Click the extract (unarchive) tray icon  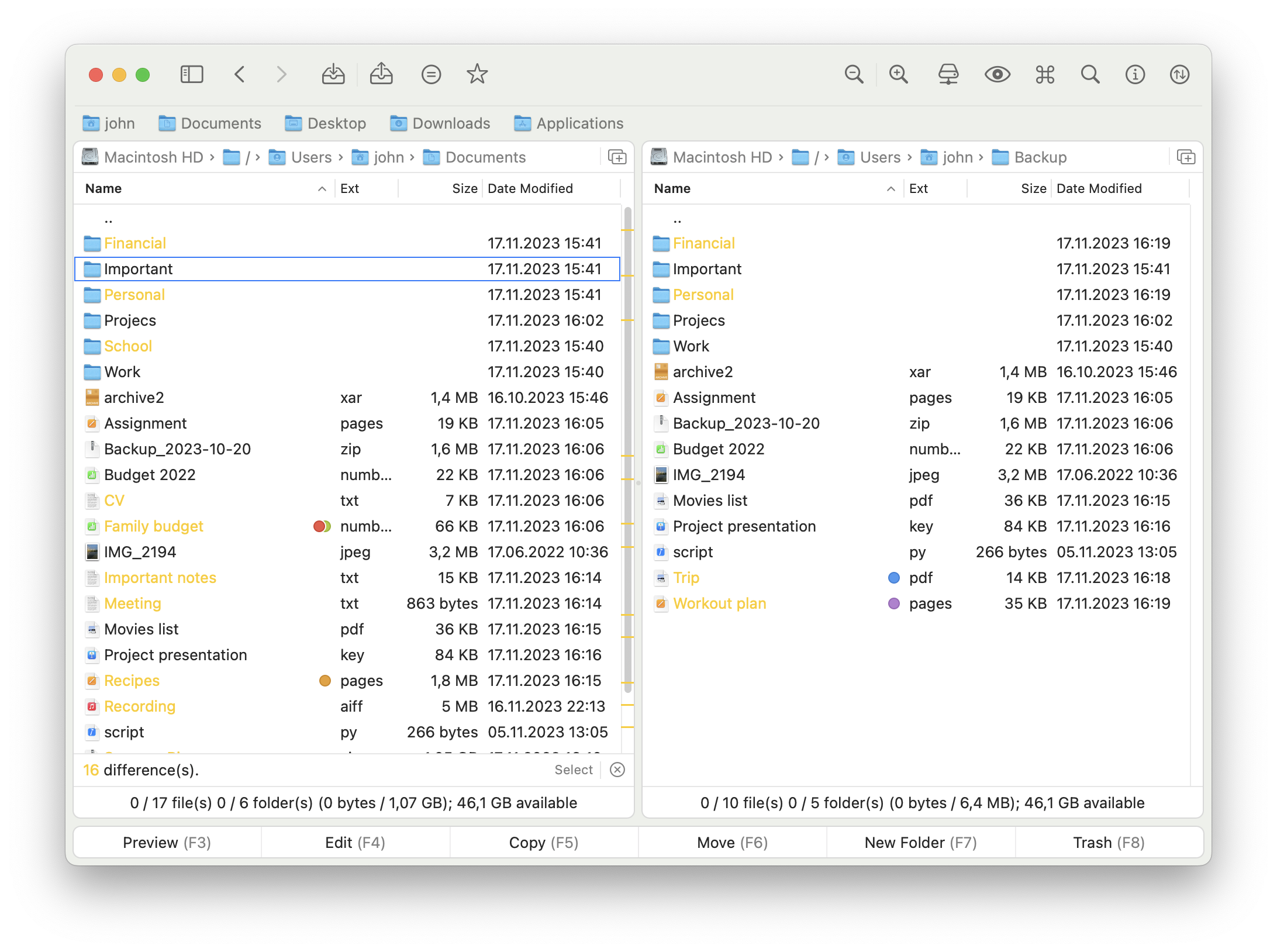[381, 74]
